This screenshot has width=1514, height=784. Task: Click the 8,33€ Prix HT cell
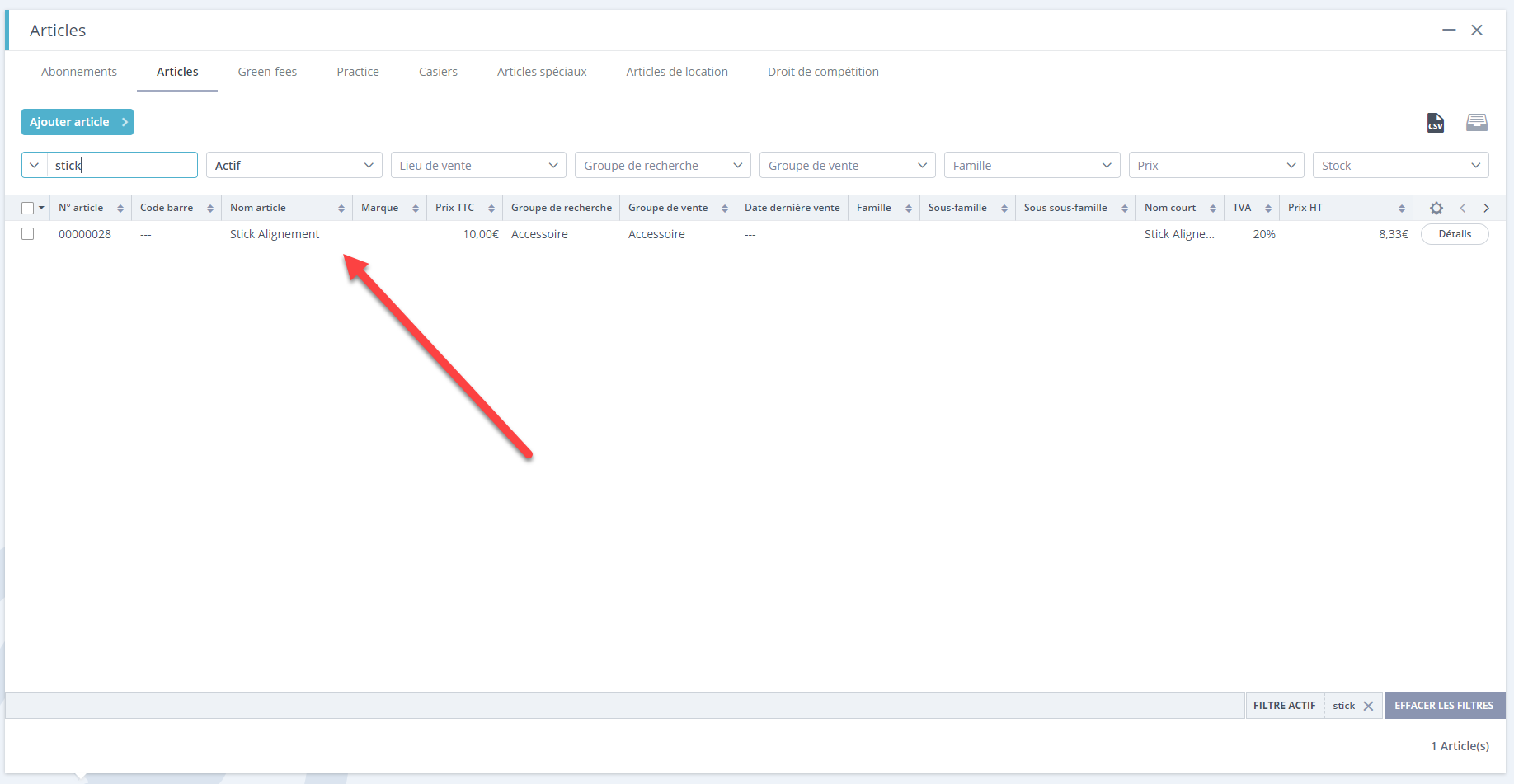(1394, 234)
